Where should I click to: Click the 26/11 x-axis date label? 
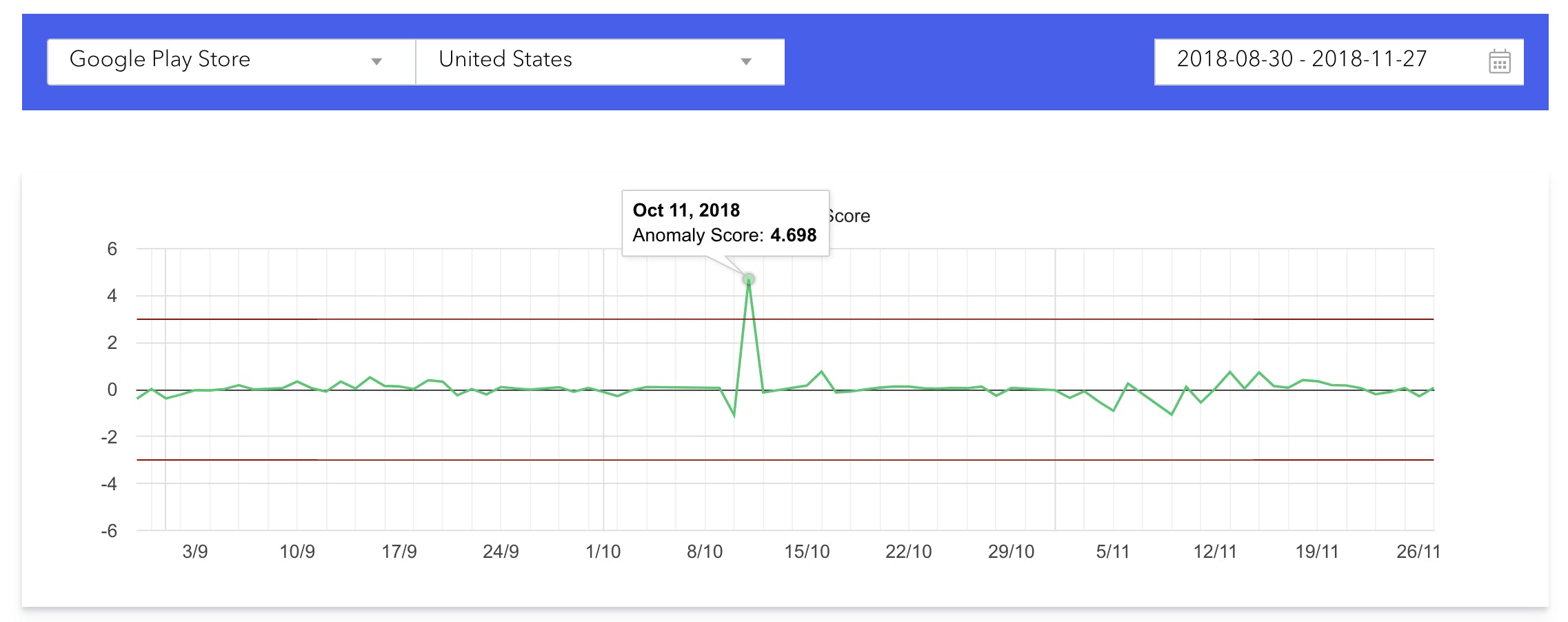(x=1418, y=552)
